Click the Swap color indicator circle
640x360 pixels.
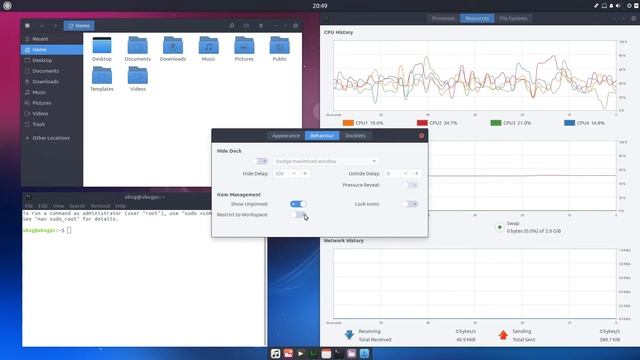point(499,227)
